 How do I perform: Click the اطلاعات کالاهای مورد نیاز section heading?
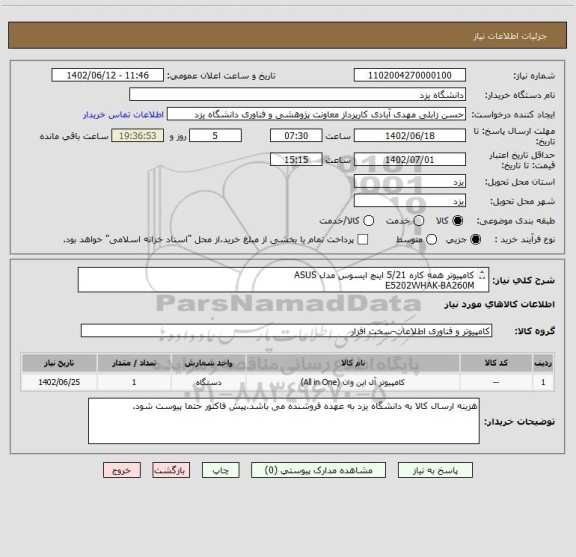[500, 305]
